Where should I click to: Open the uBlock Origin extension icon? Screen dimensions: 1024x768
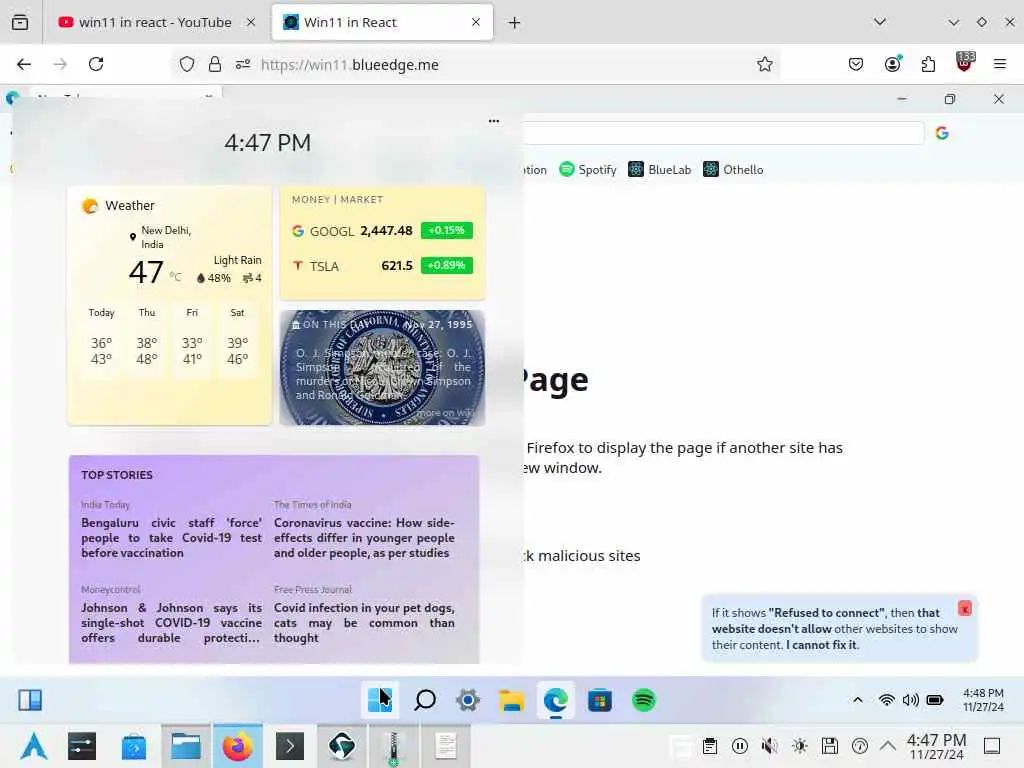point(965,62)
